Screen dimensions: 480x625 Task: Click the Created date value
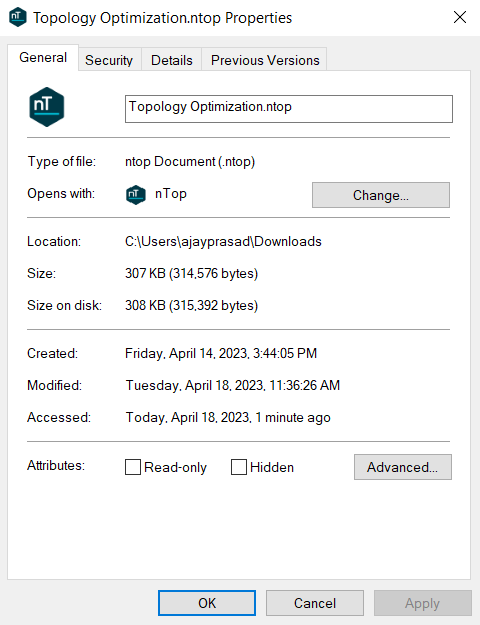[x=221, y=354]
